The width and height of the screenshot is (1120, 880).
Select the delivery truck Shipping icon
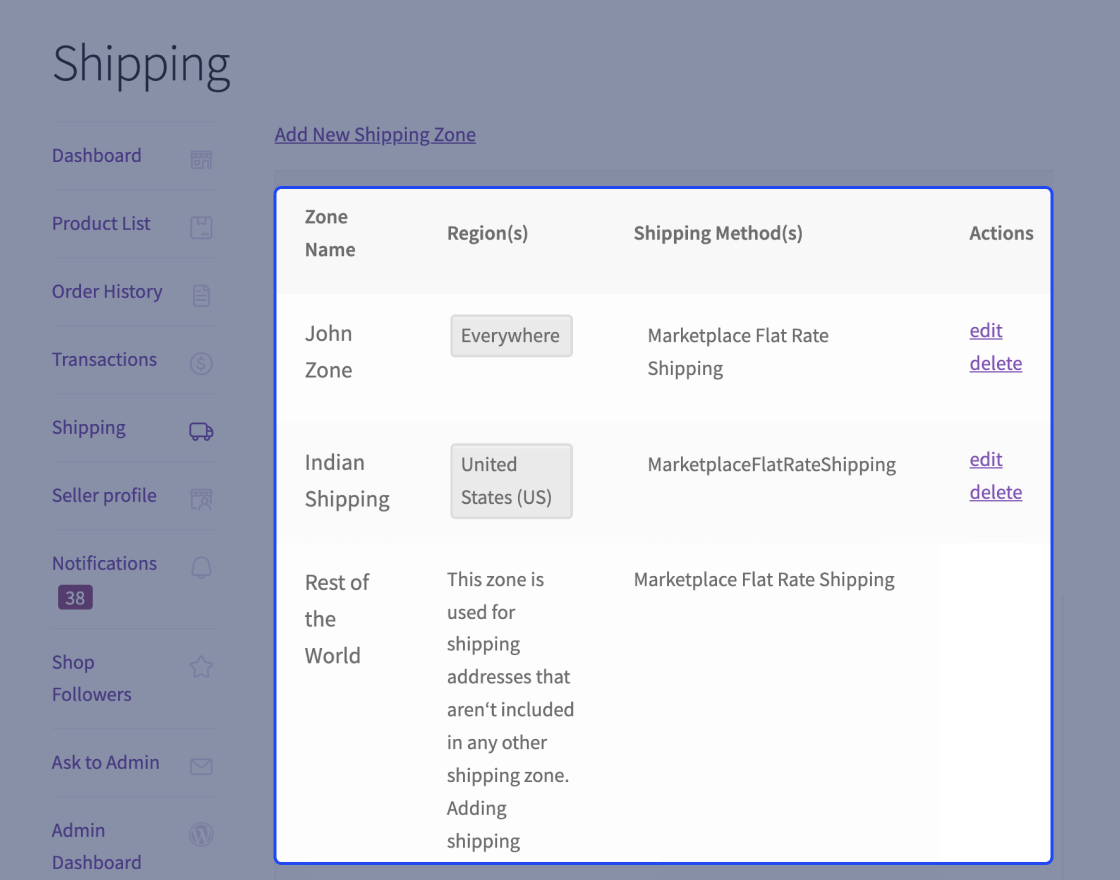pos(201,431)
